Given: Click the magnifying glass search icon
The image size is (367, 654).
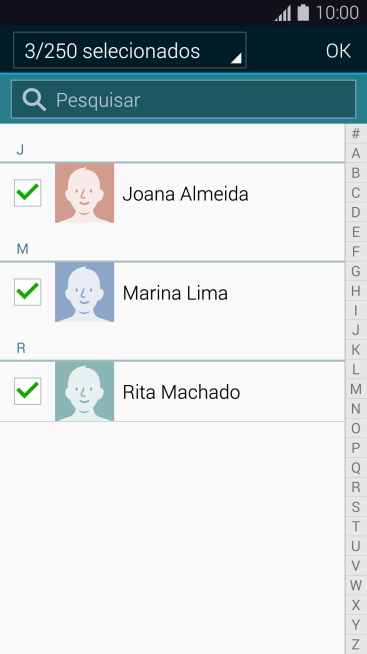Looking at the screenshot, I should (x=34, y=100).
